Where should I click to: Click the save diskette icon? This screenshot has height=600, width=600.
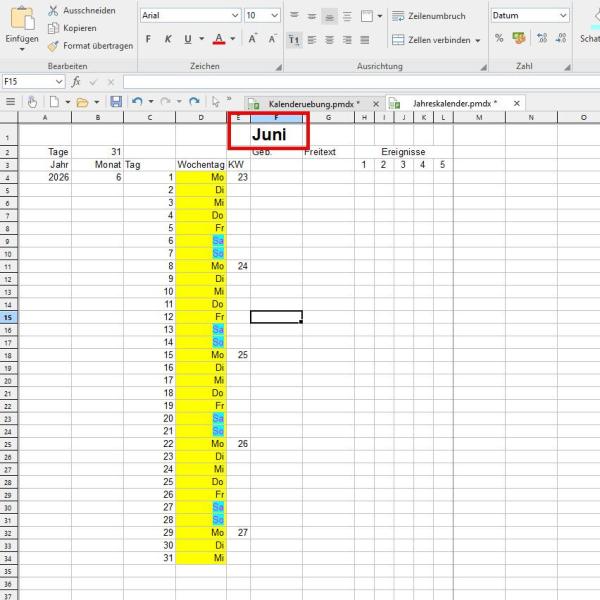(x=116, y=102)
